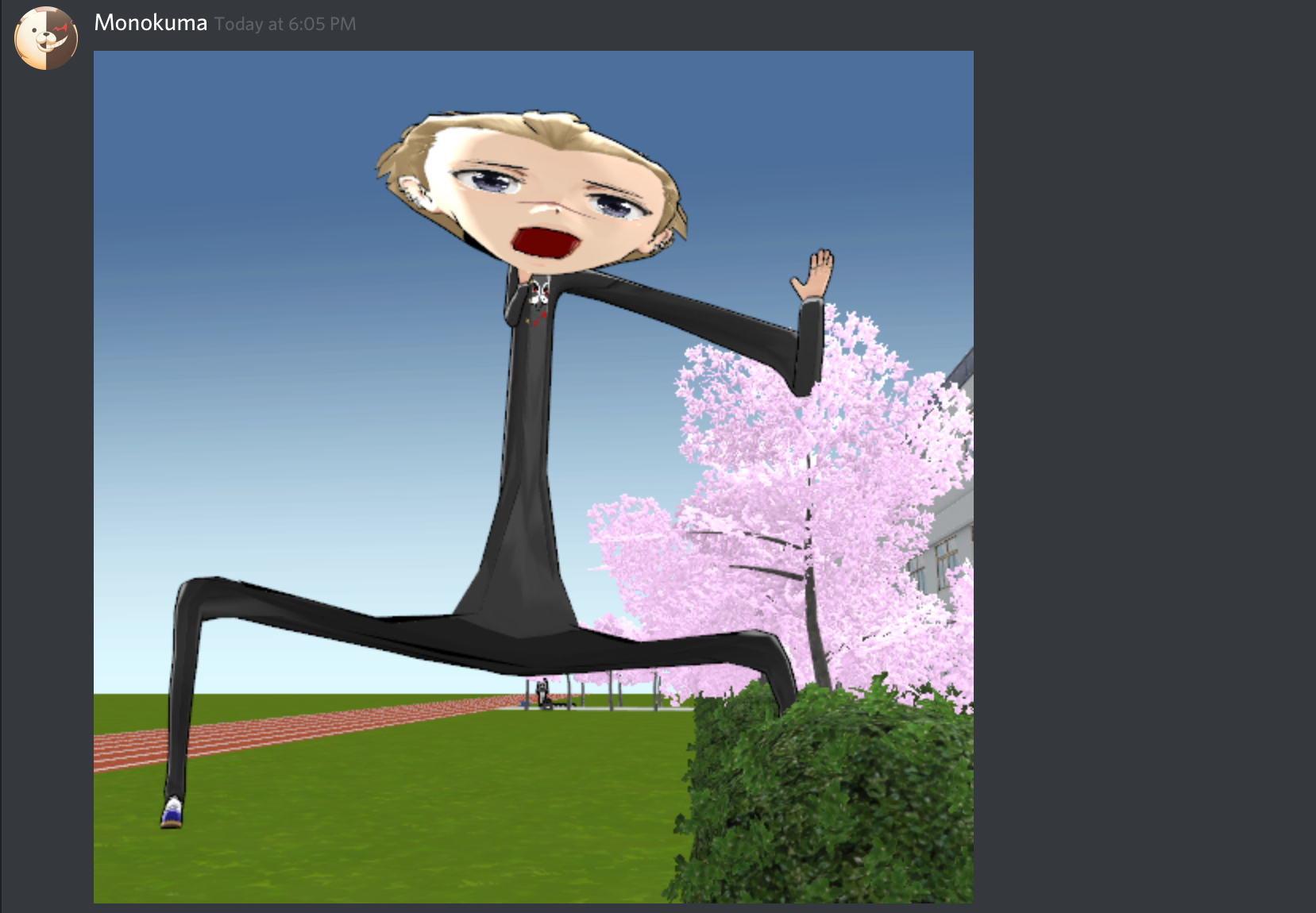Click the Today at 6:05 PM timestamp
This screenshot has height=913, width=1316.
coord(285,25)
